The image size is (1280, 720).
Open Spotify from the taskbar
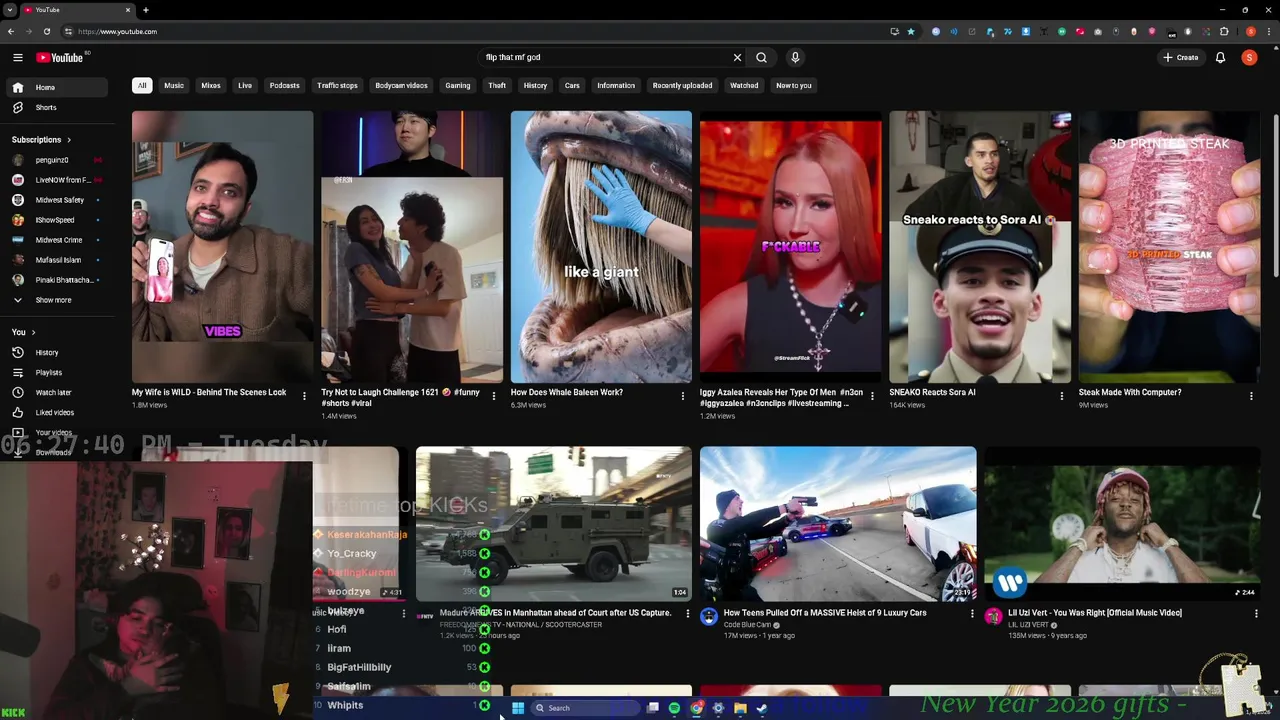674,708
